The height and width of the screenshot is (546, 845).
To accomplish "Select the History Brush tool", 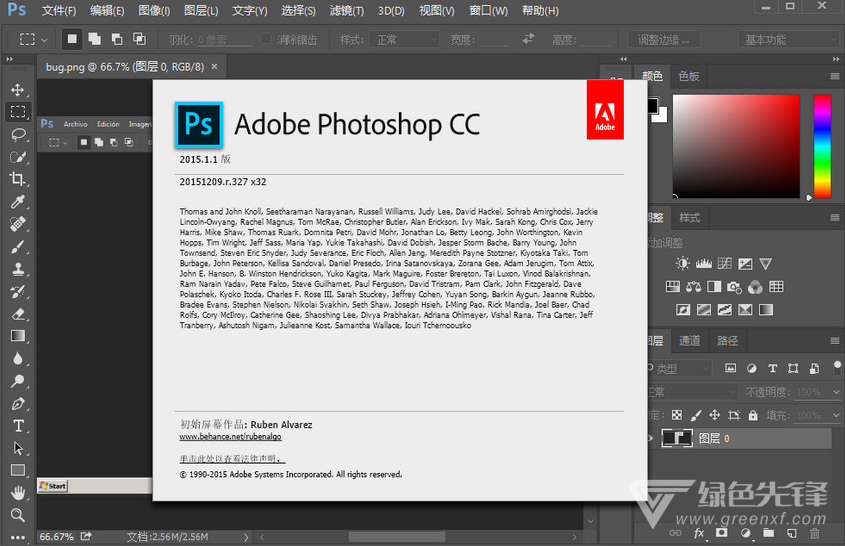I will click(x=18, y=292).
